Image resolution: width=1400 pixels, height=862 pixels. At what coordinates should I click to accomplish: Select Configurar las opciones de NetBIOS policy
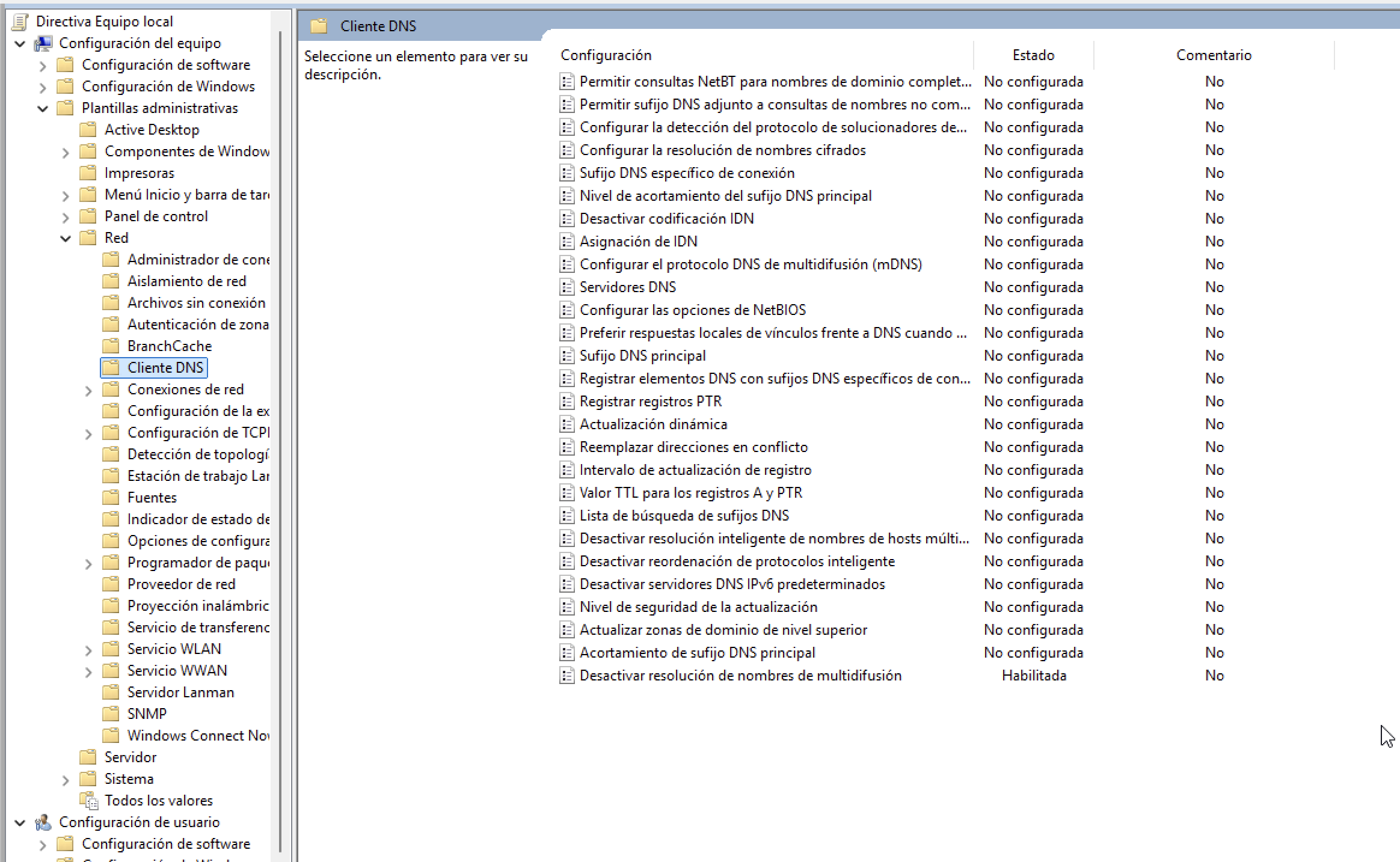click(692, 310)
